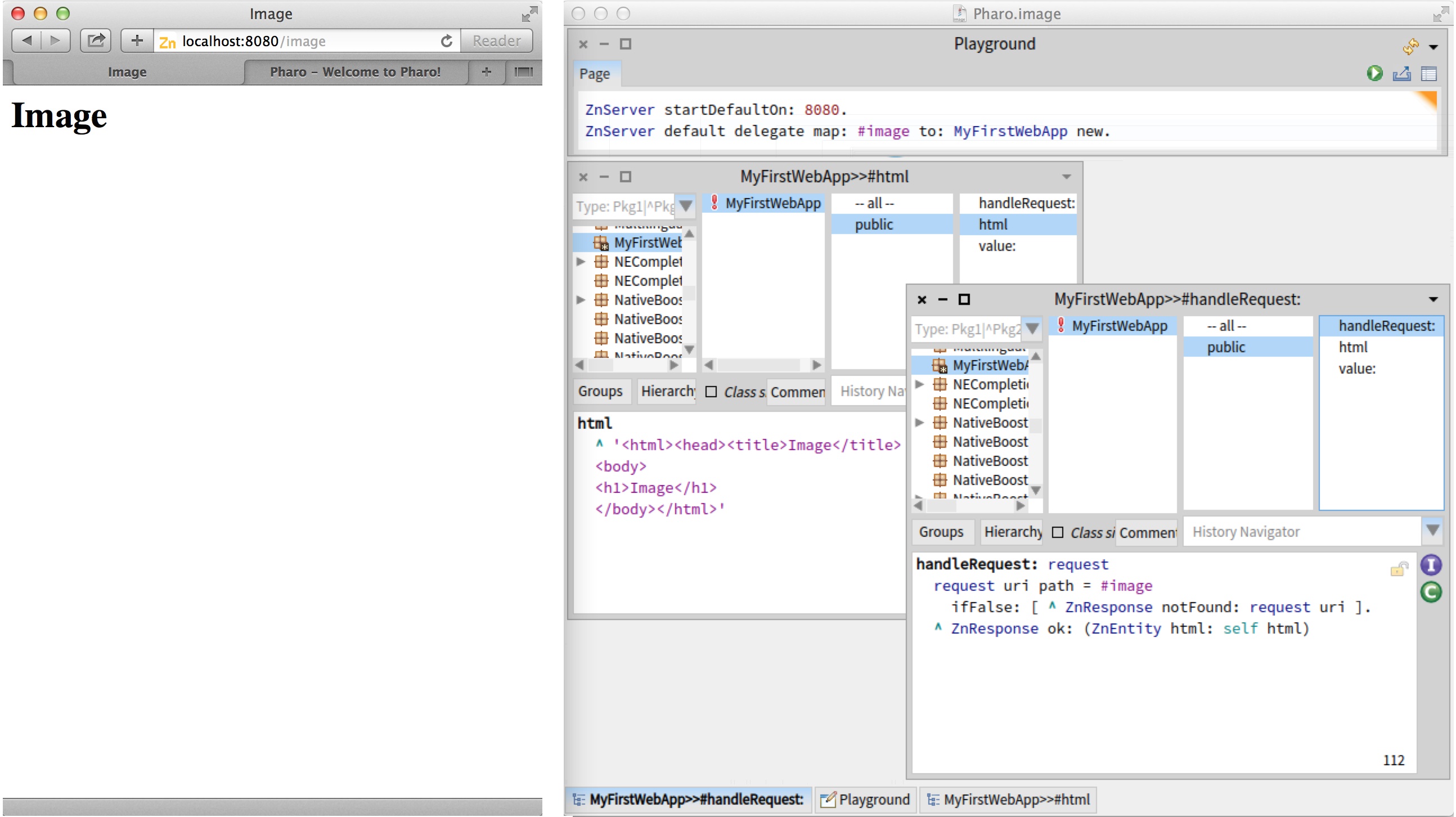Expand the NECompletion package in front browser

[x=920, y=384]
